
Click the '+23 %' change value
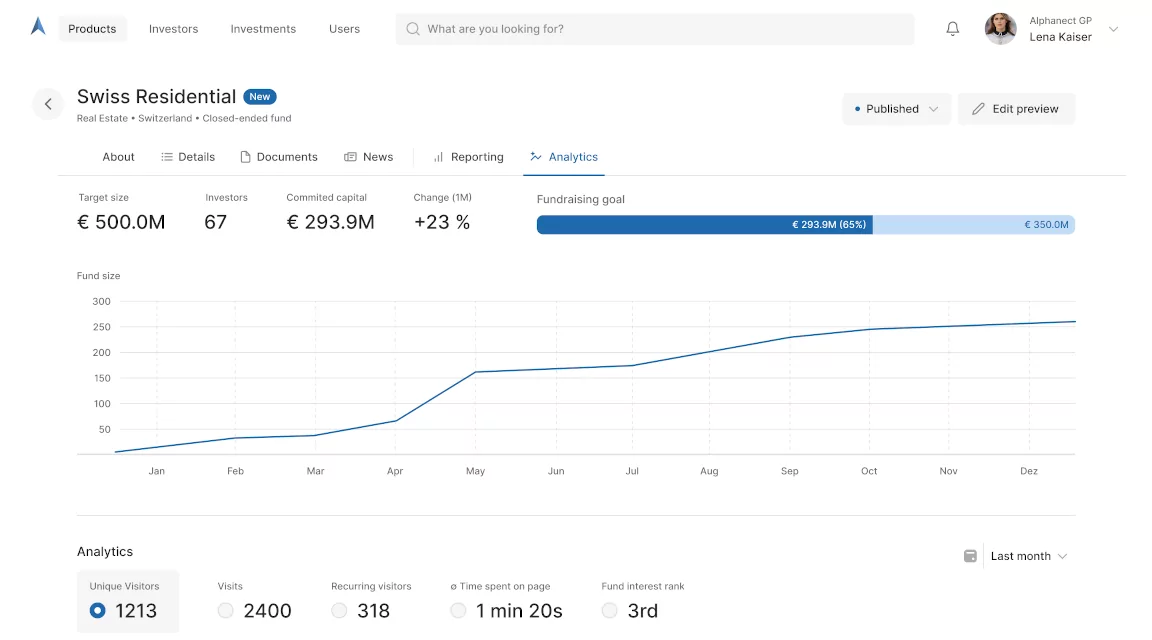442,222
